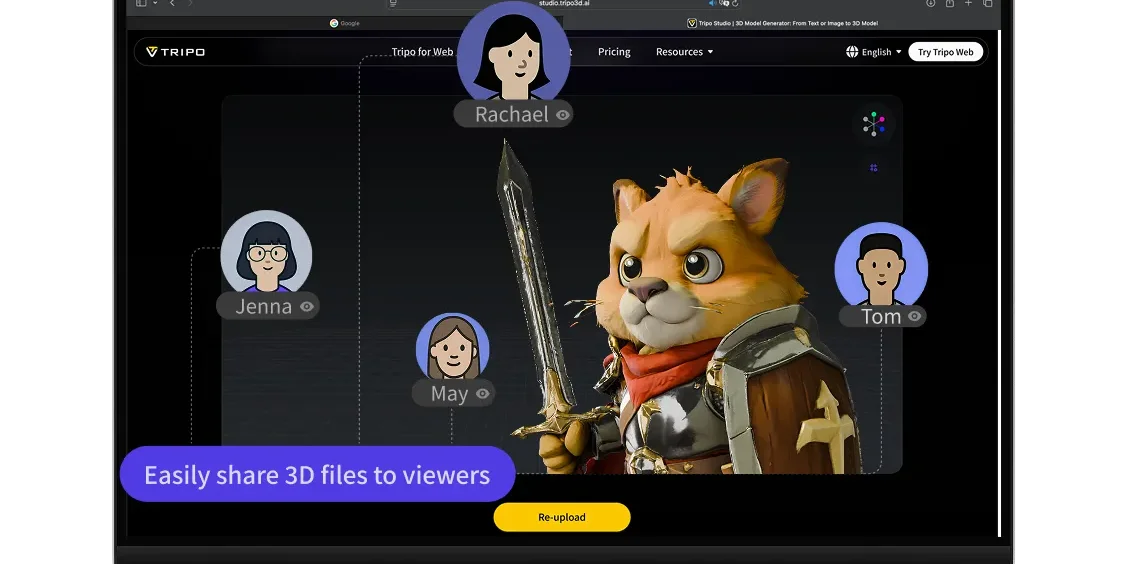
Task: Toggle the eye icon beside May
Action: [x=483, y=394]
